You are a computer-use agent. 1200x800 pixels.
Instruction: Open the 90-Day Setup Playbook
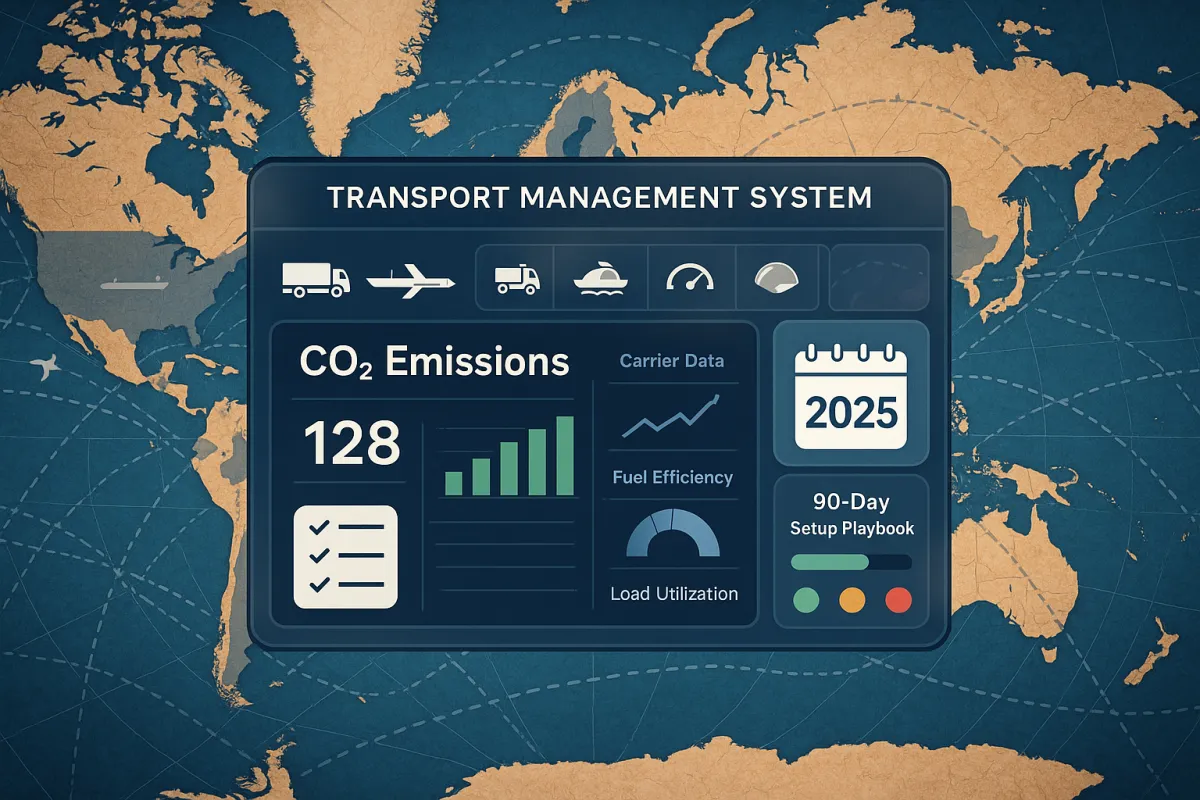(x=850, y=512)
